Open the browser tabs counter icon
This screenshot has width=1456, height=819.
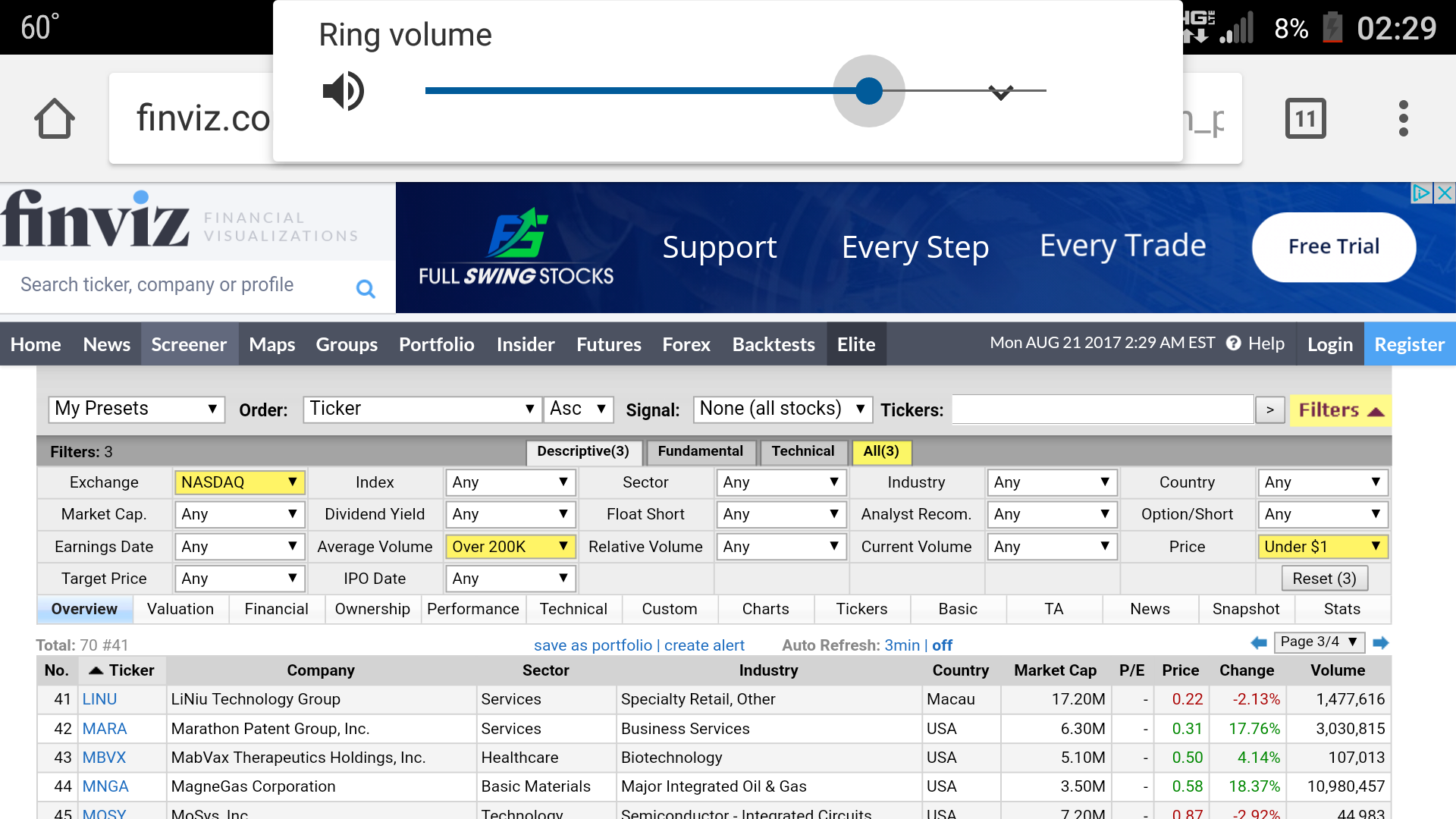(1305, 118)
